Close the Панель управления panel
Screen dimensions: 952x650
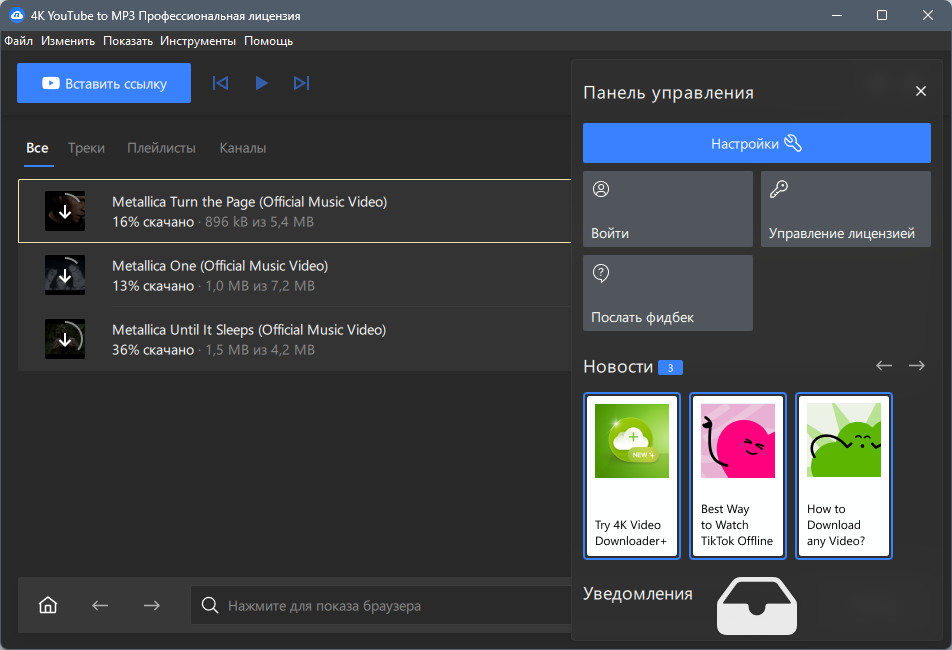coord(921,91)
